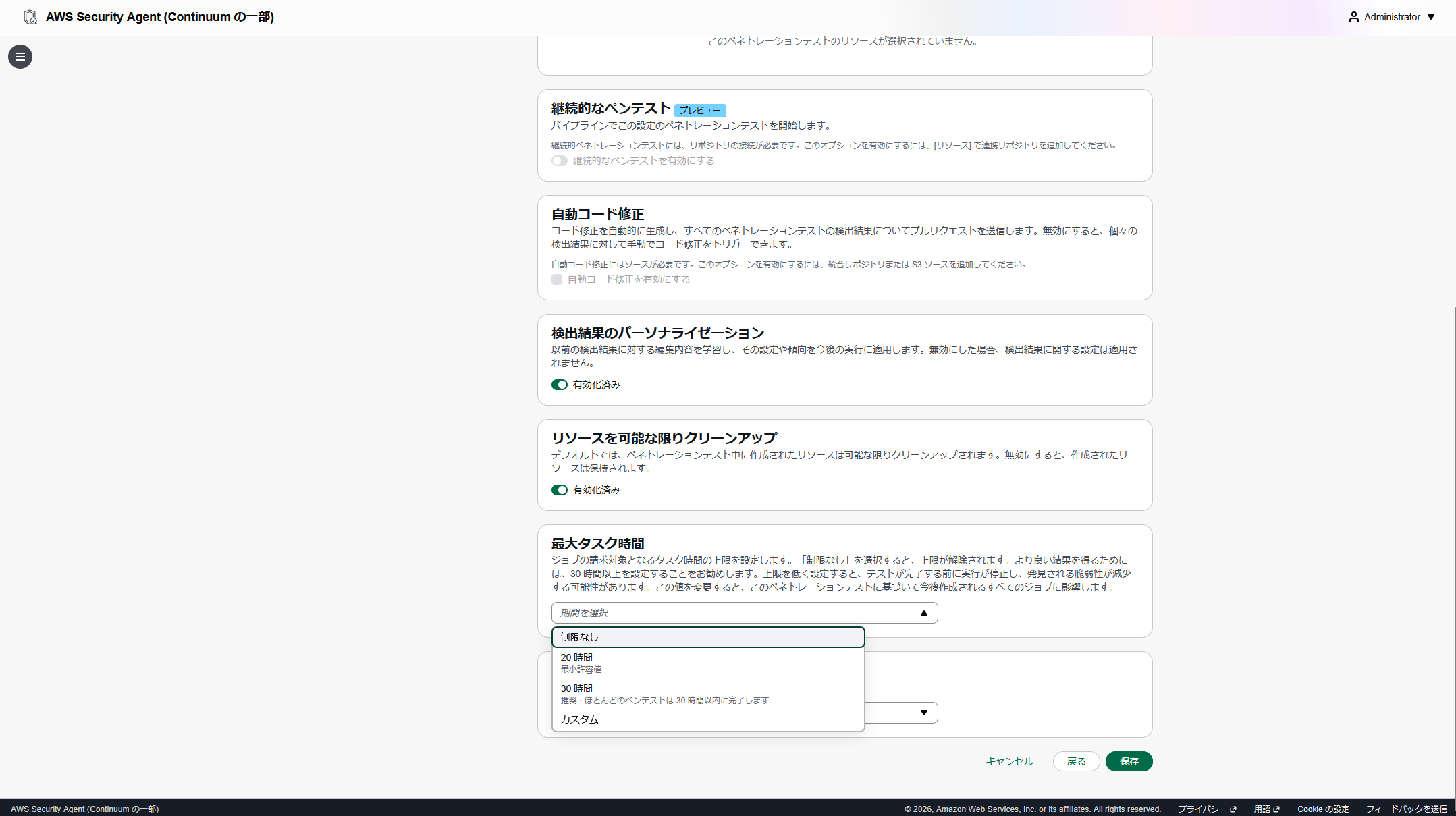
Task: Open Cookie の設定 footer link
Action: [x=1323, y=809]
